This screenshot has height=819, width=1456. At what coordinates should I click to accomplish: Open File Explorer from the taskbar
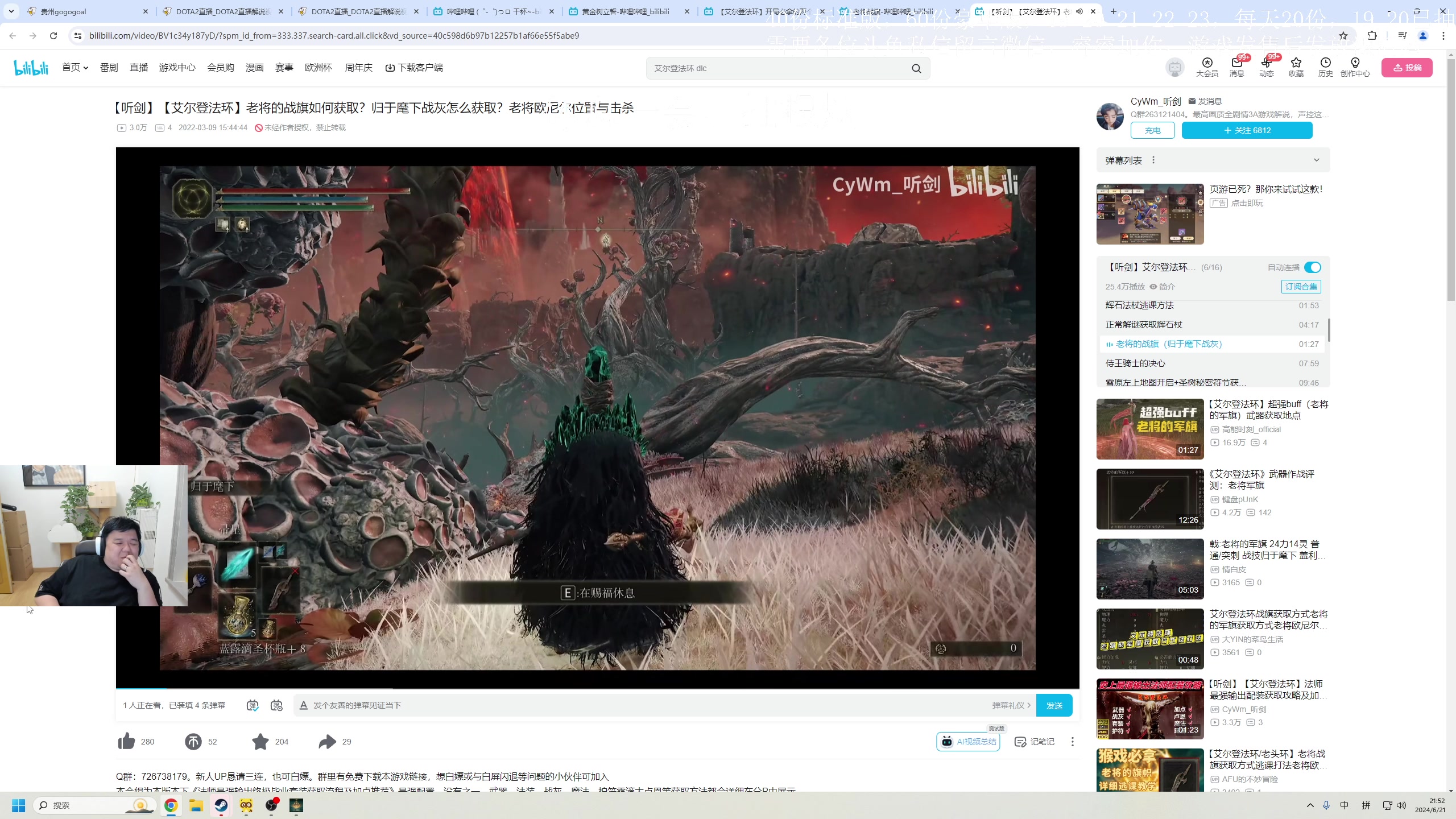click(x=196, y=805)
